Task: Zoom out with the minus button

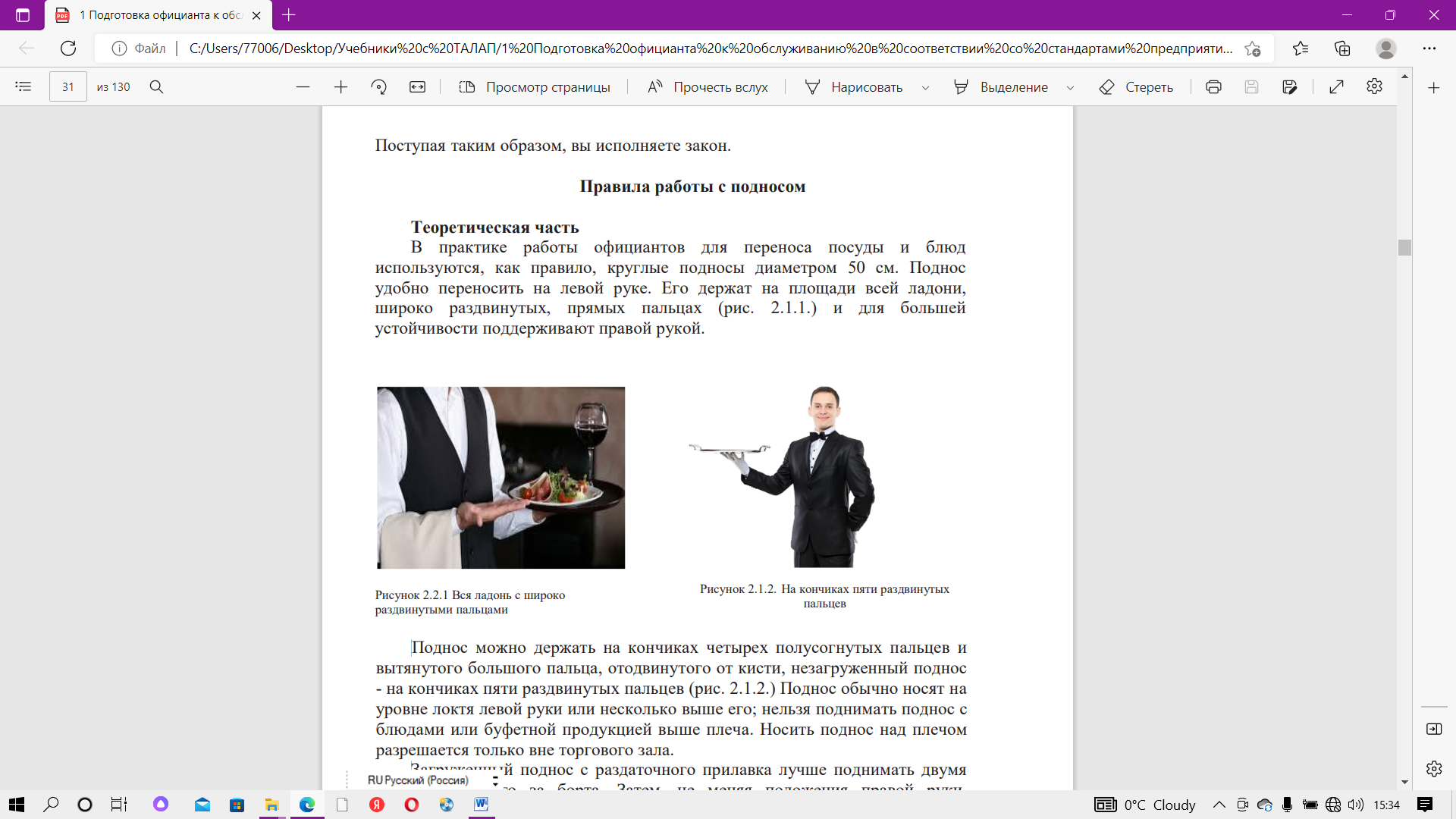Action: click(x=303, y=86)
